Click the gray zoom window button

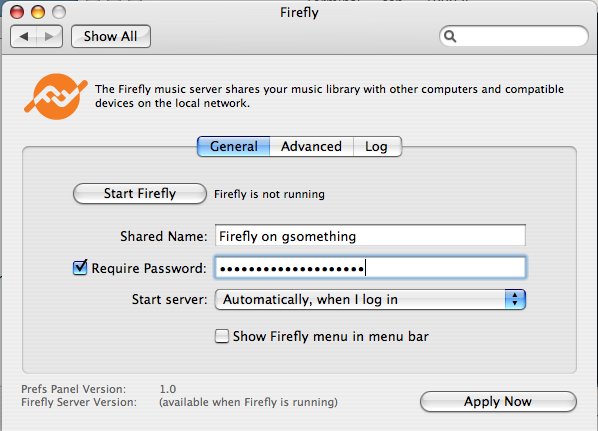(x=59, y=12)
